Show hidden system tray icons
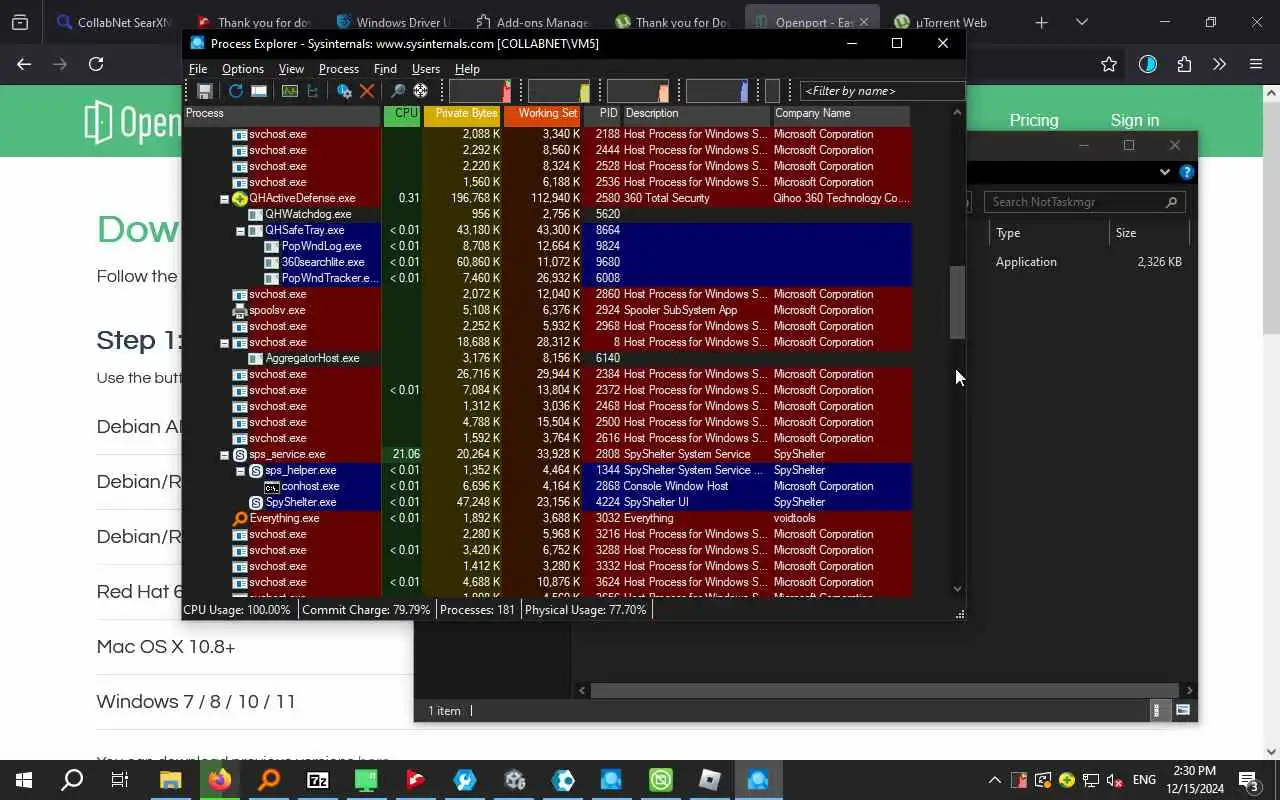This screenshot has height=800, width=1280. click(994, 780)
